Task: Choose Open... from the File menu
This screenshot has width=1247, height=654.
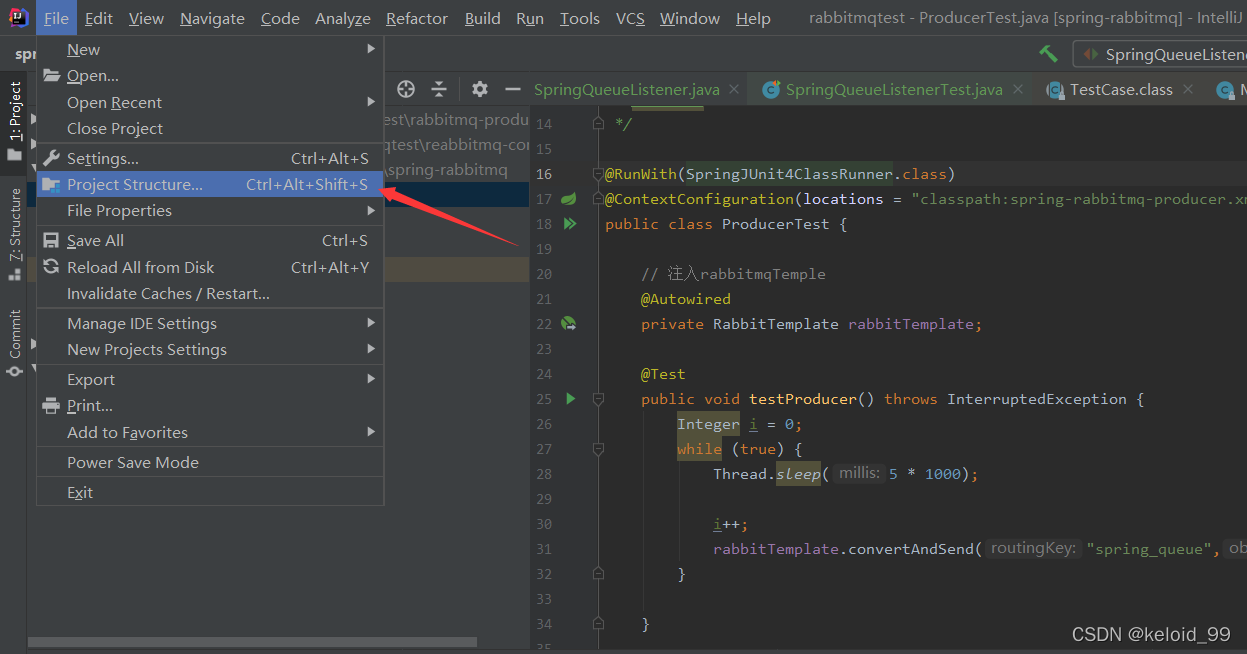Action: tap(210, 75)
